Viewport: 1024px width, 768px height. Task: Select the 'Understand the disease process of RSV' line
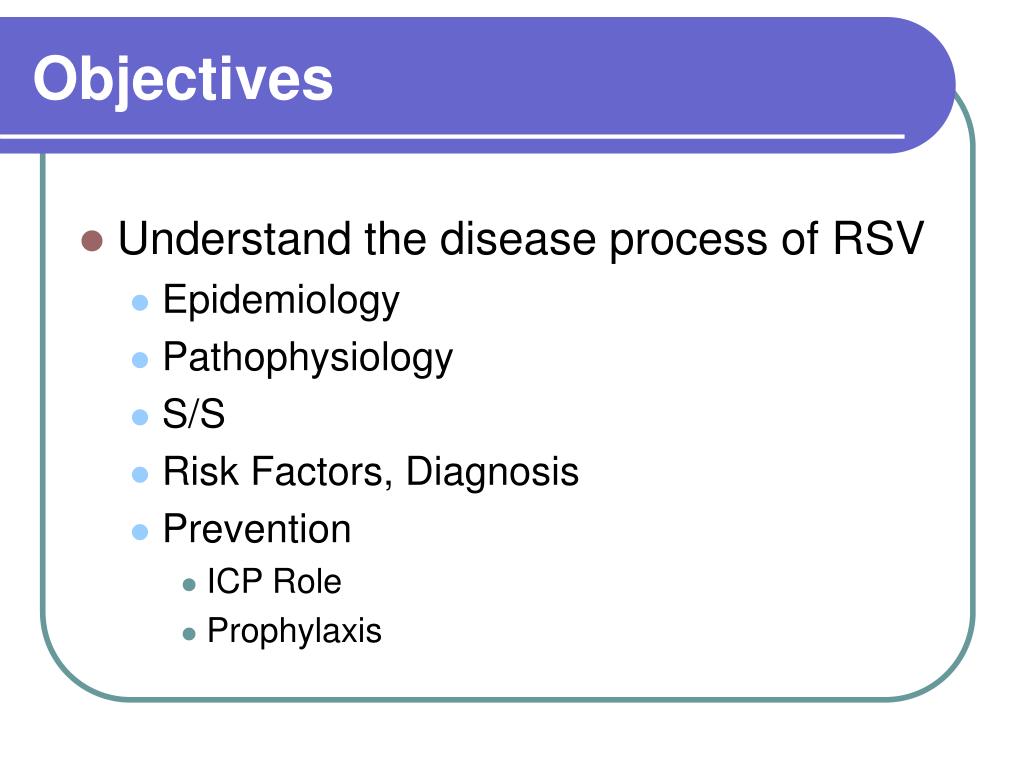[x=520, y=240]
